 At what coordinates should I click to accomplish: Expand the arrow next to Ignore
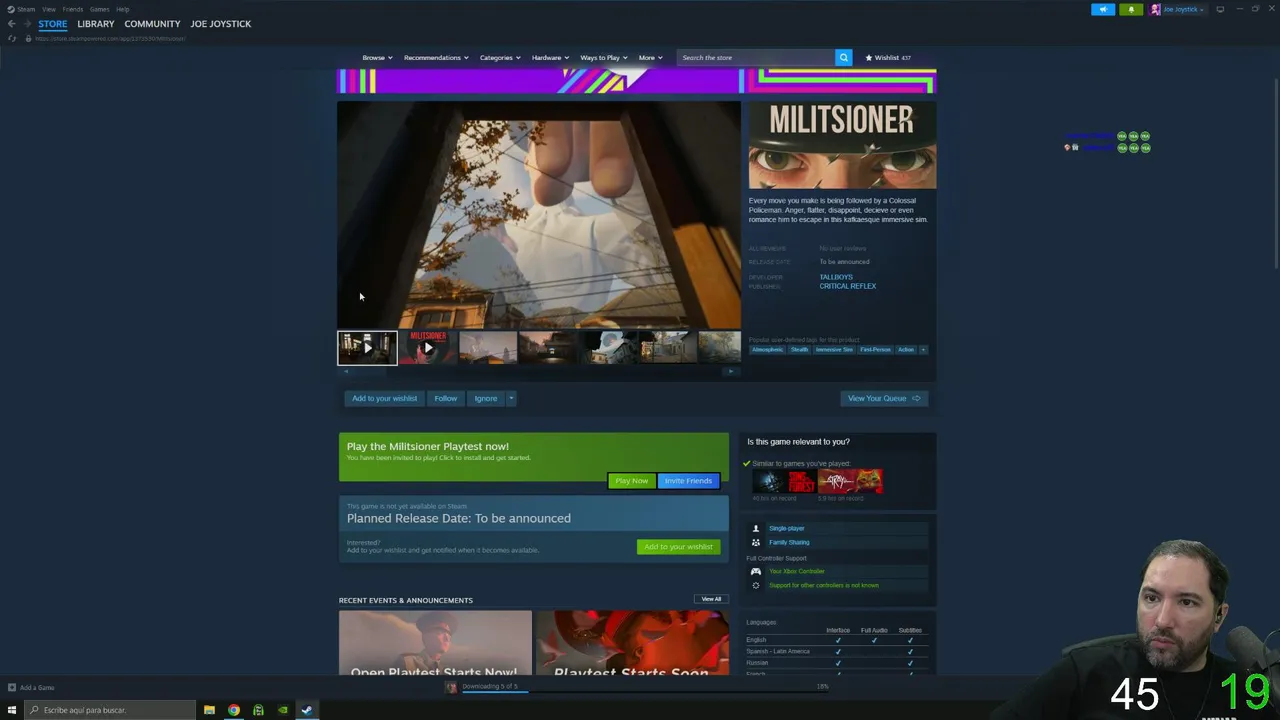click(511, 398)
